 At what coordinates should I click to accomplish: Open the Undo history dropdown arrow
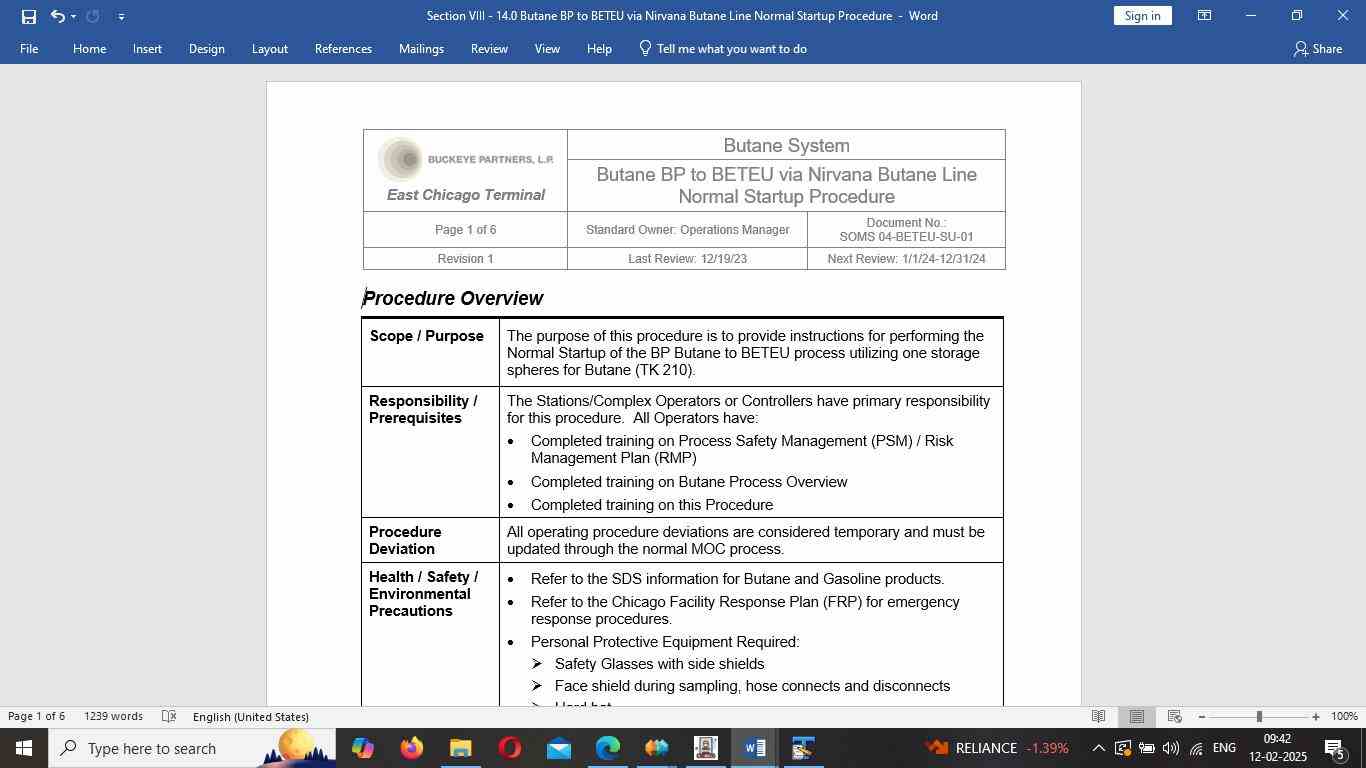pos(73,16)
